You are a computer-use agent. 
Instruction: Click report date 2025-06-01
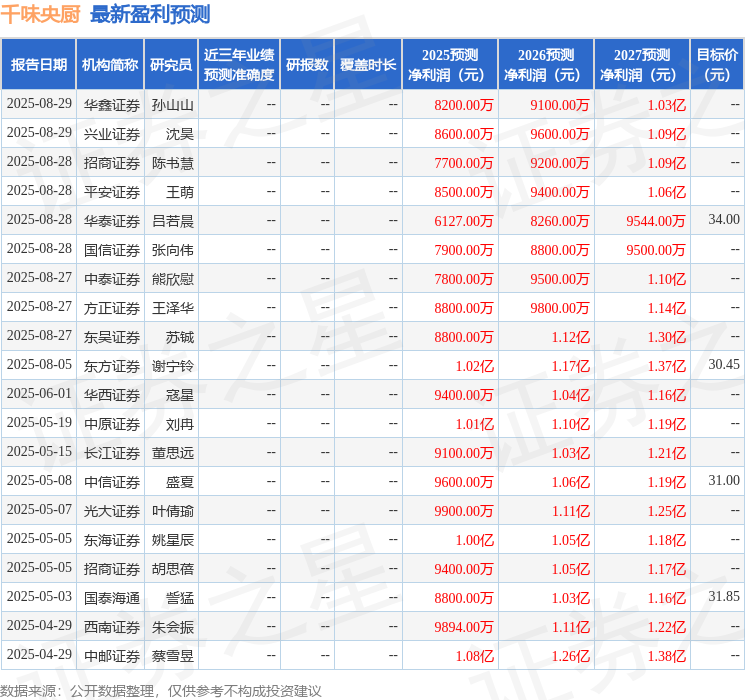click(39, 393)
